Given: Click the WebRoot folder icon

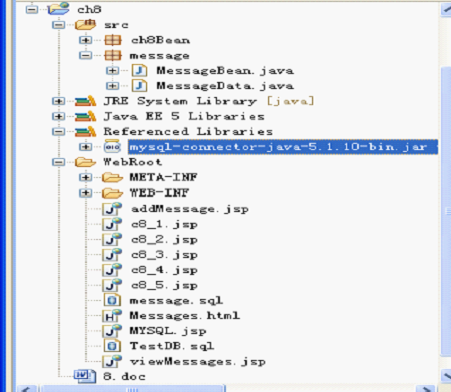Looking at the screenshot, I should [85, 162].
